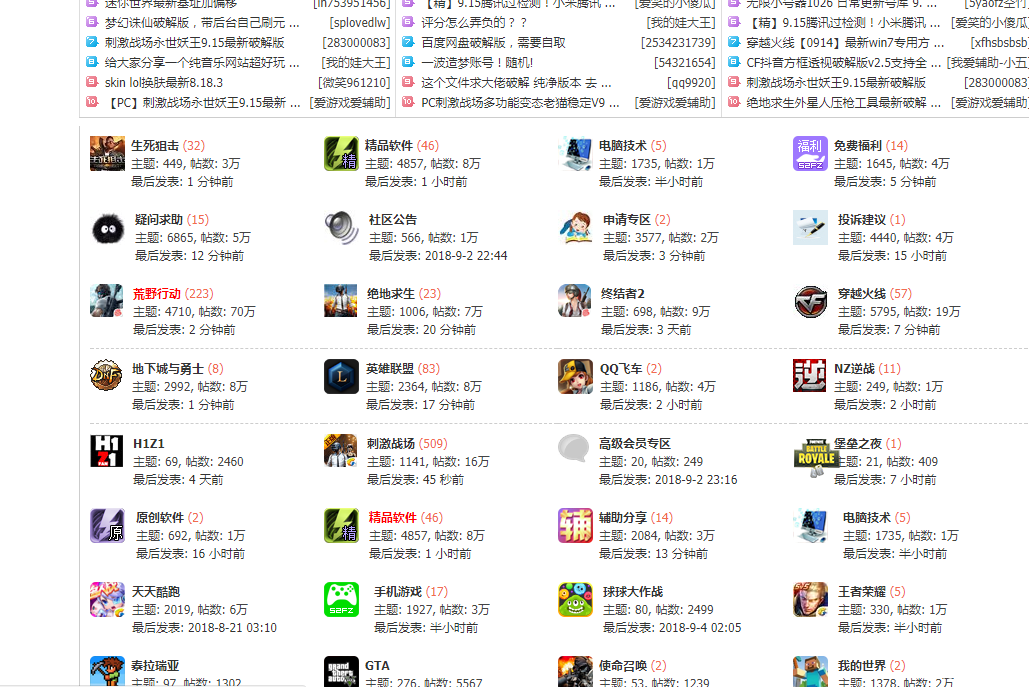
Task: Click author link [2534231739]
Action: [678, 43]
